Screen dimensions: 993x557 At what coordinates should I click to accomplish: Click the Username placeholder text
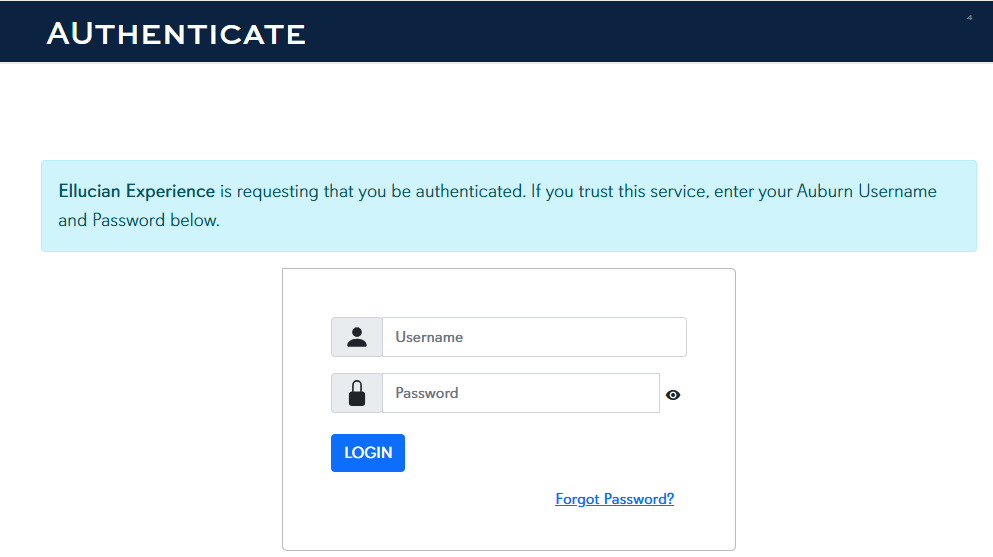click(429, 337)
